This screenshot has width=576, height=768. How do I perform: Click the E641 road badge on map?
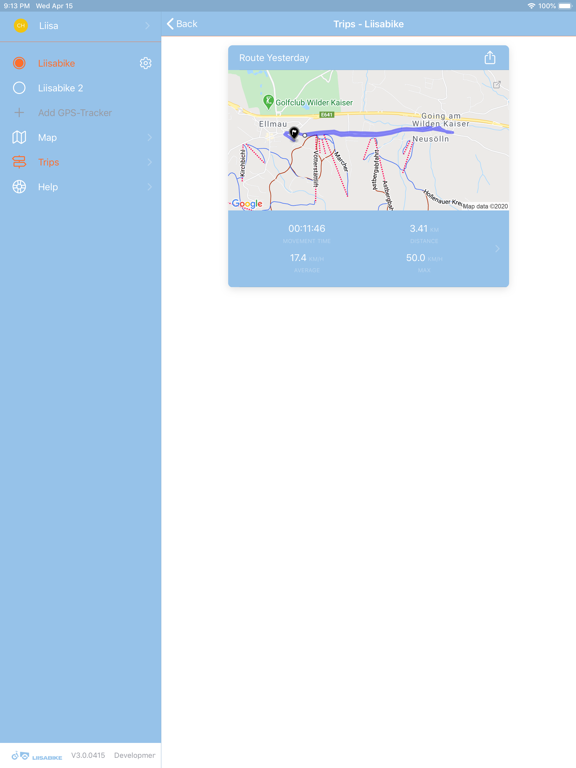[x=327, y=115]
